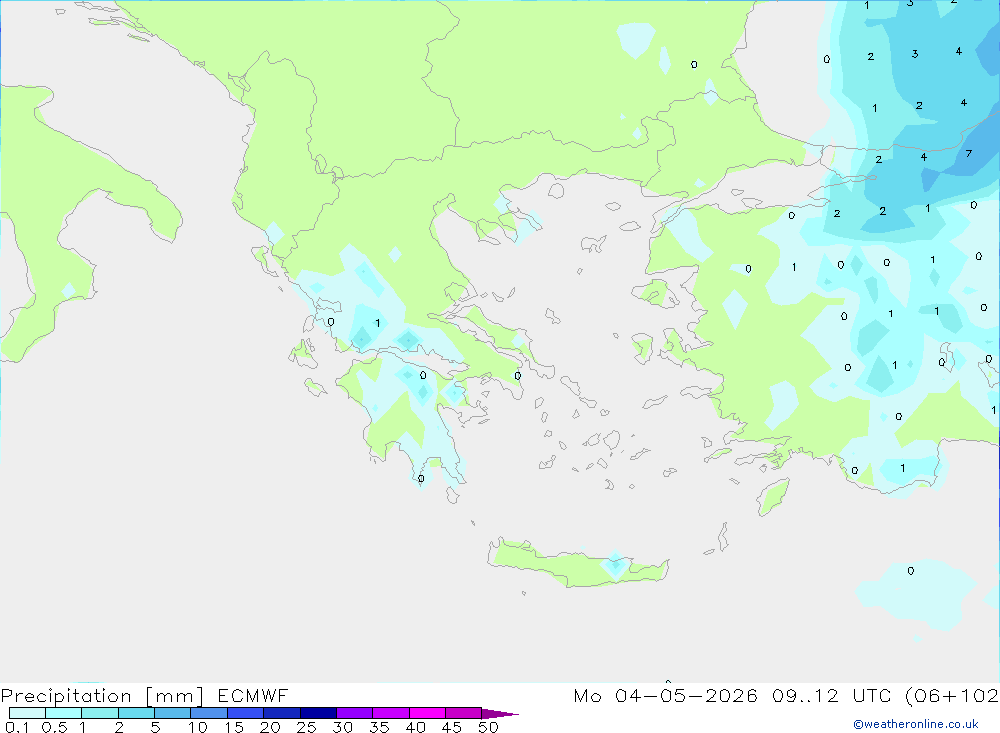Select the purple swatch between 30 and 35
The height and width of the screenshot is (733, 1000).
click(355, 713)
